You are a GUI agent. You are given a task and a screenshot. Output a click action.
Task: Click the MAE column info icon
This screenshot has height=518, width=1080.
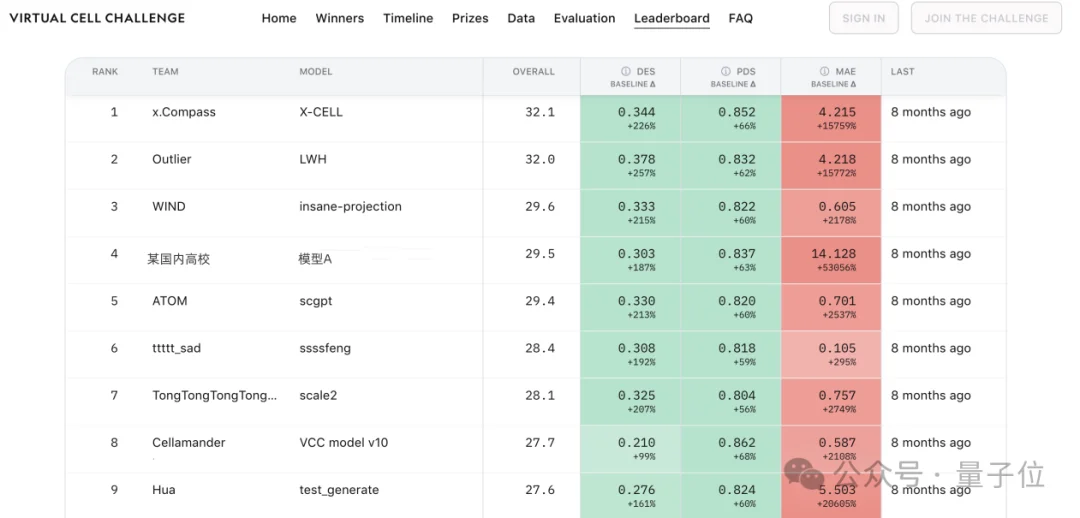824,71
